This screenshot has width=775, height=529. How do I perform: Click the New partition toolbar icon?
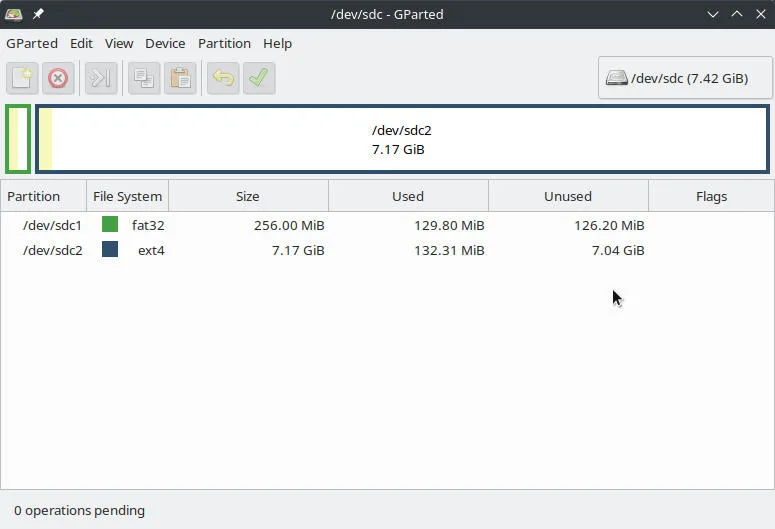(22, 78)
